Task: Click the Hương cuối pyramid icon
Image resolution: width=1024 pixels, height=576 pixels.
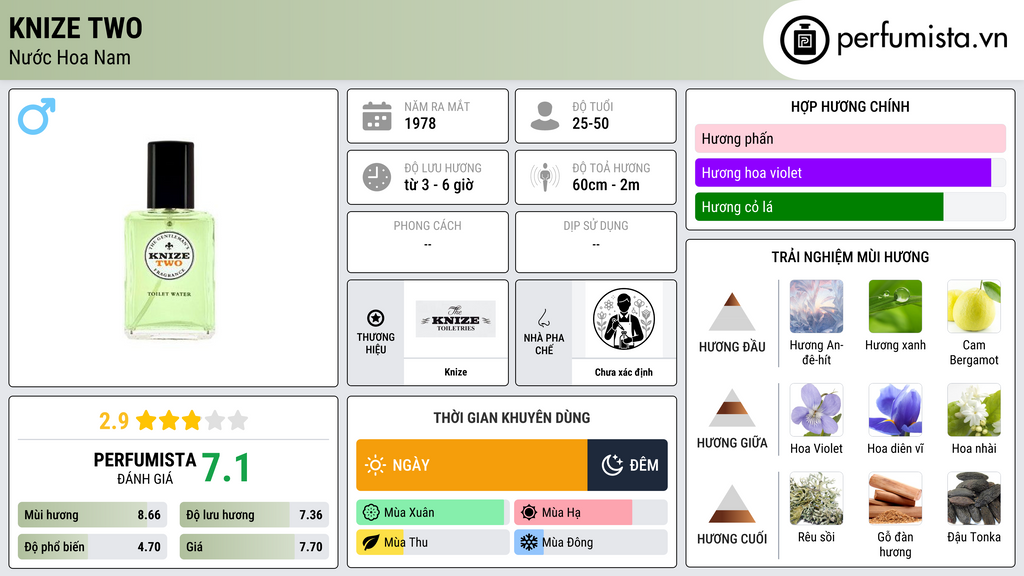Action: (732, 504)
